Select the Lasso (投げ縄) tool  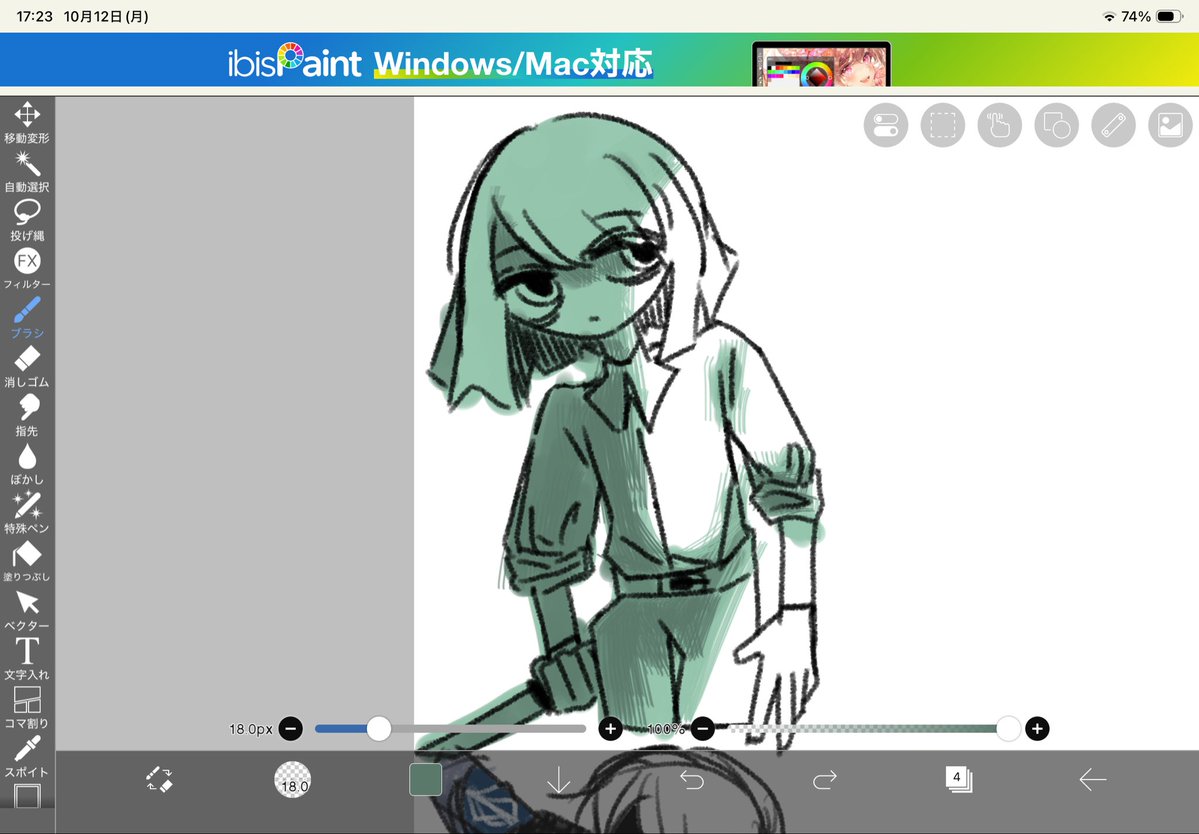(27, 219)
